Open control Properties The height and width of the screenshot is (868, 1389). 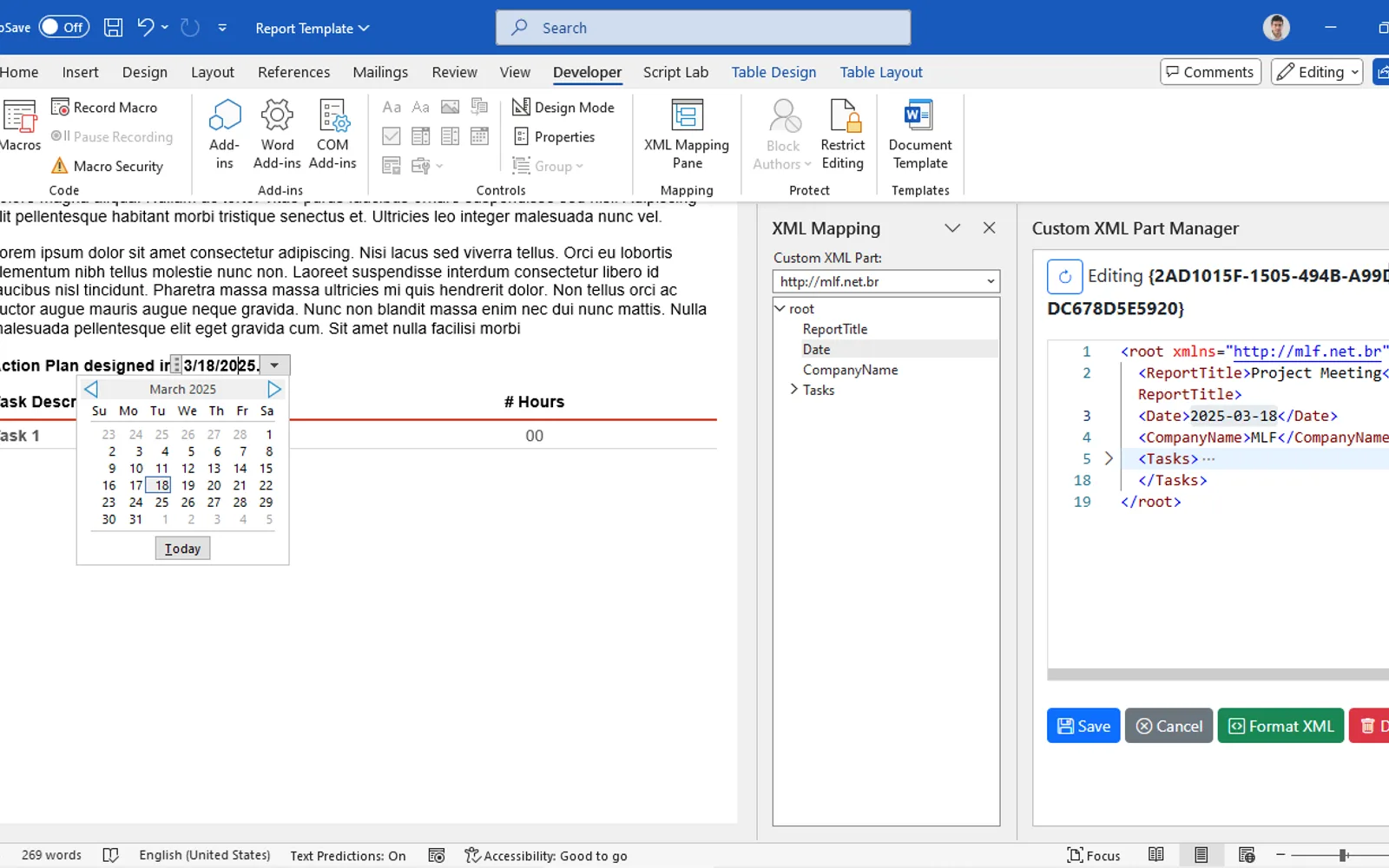(x=554, y=136)
